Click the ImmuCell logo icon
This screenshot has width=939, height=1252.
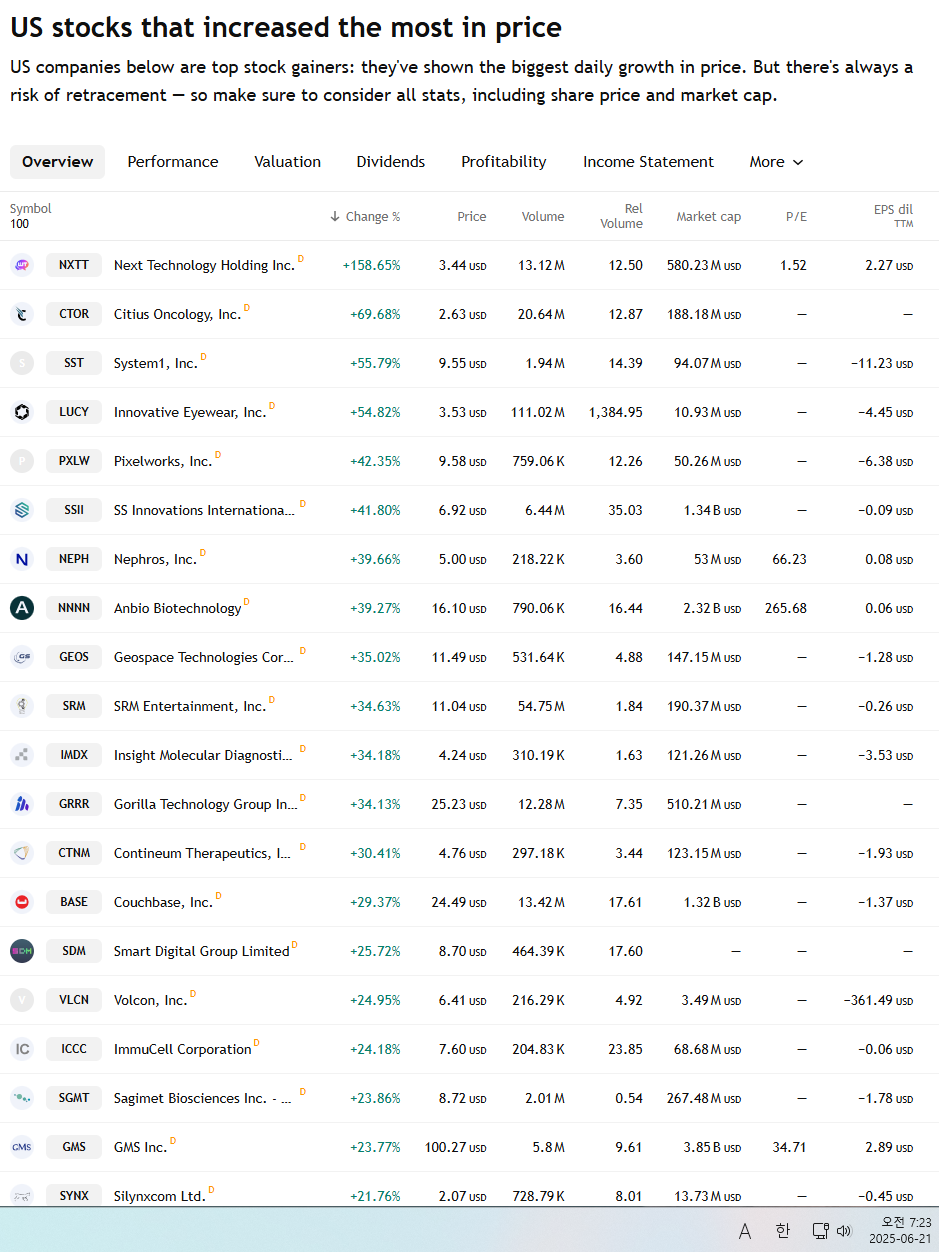22,1049
